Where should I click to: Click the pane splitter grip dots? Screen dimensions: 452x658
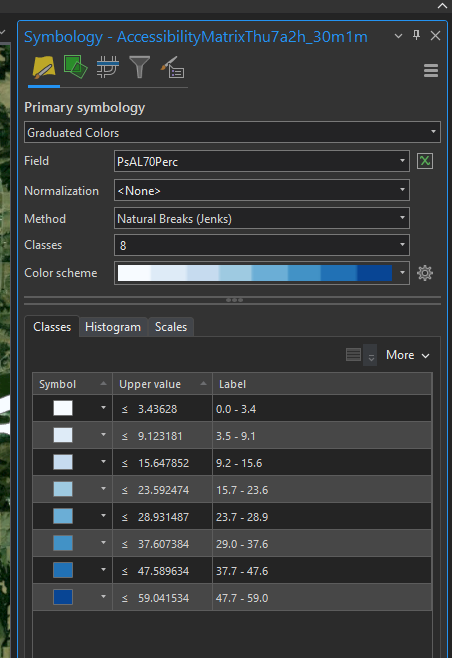234,300
